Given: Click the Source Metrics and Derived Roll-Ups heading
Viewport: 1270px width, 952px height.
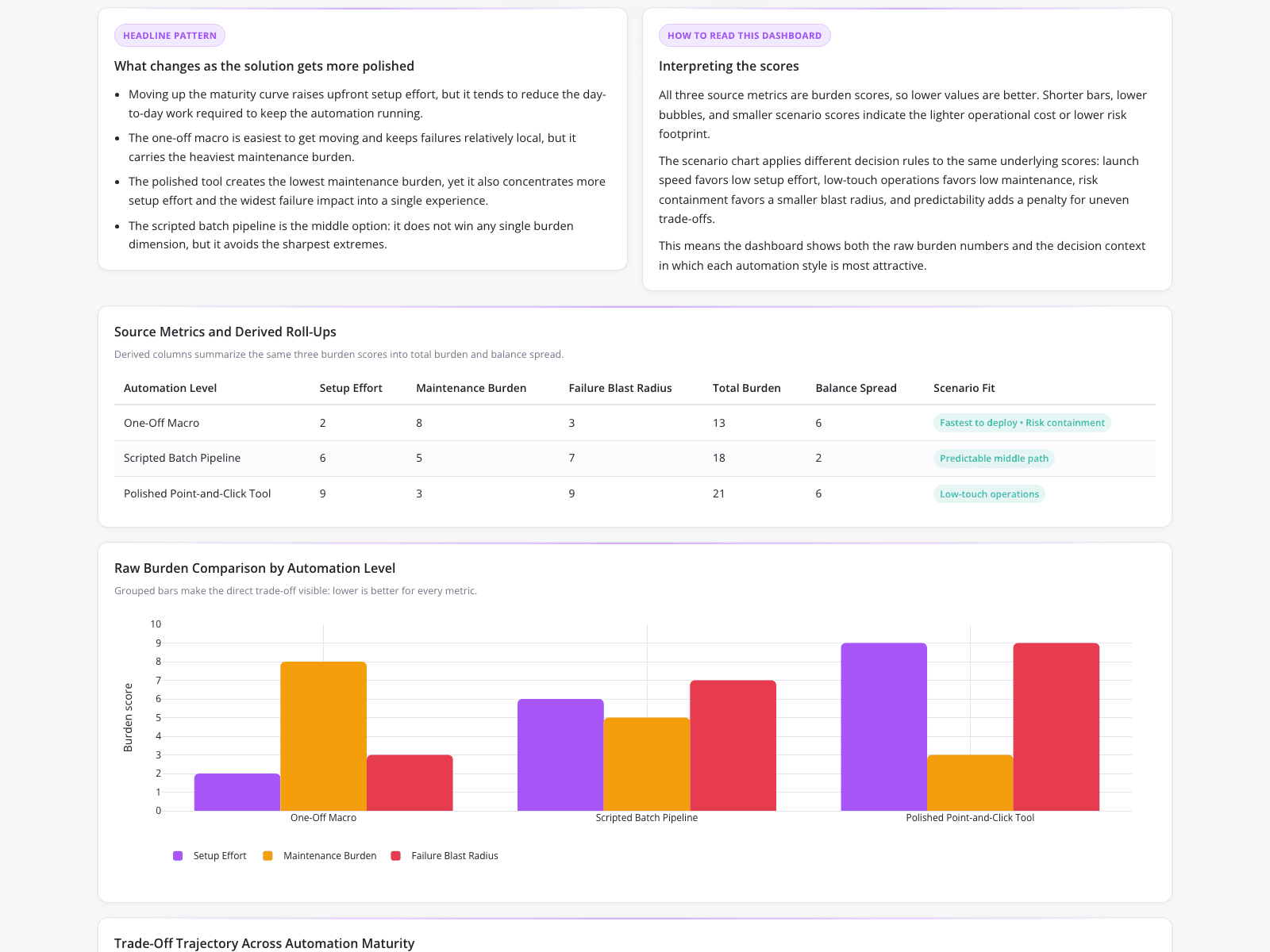Looking at the screenshot, I should 225,332.
